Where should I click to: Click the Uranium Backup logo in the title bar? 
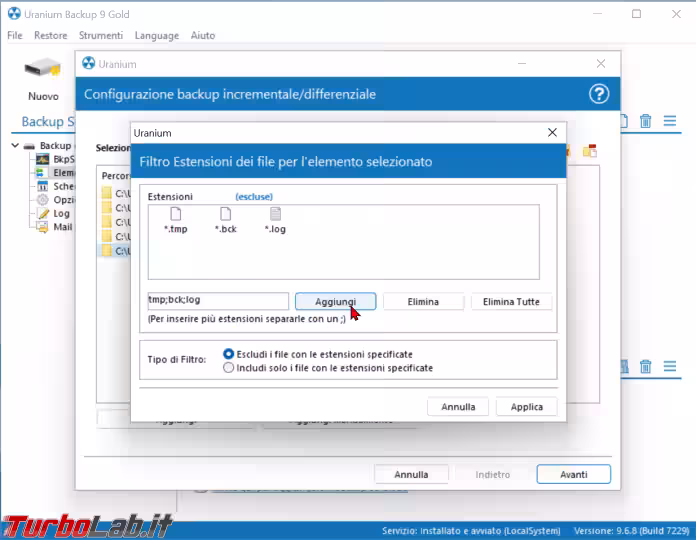point(14,14)
